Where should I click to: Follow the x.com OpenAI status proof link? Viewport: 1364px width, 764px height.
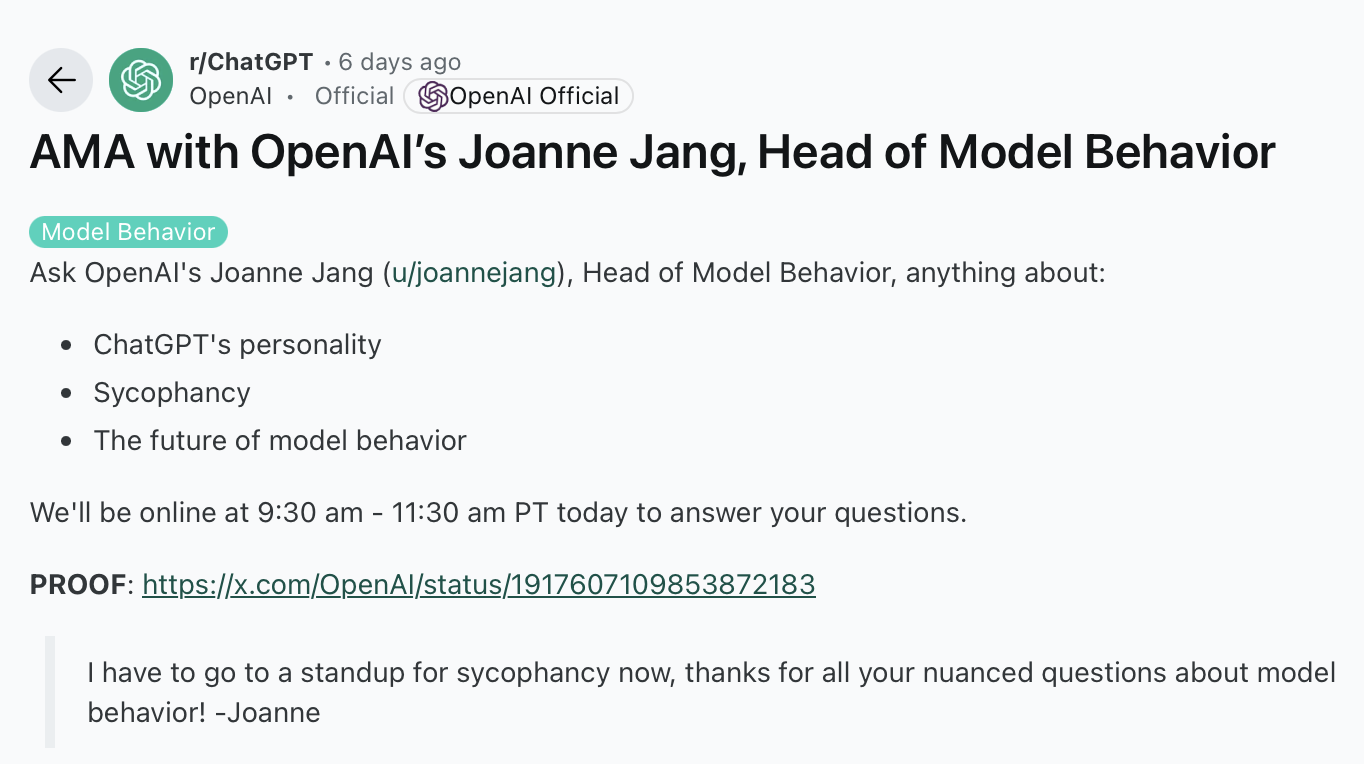(x=479, y=584)
